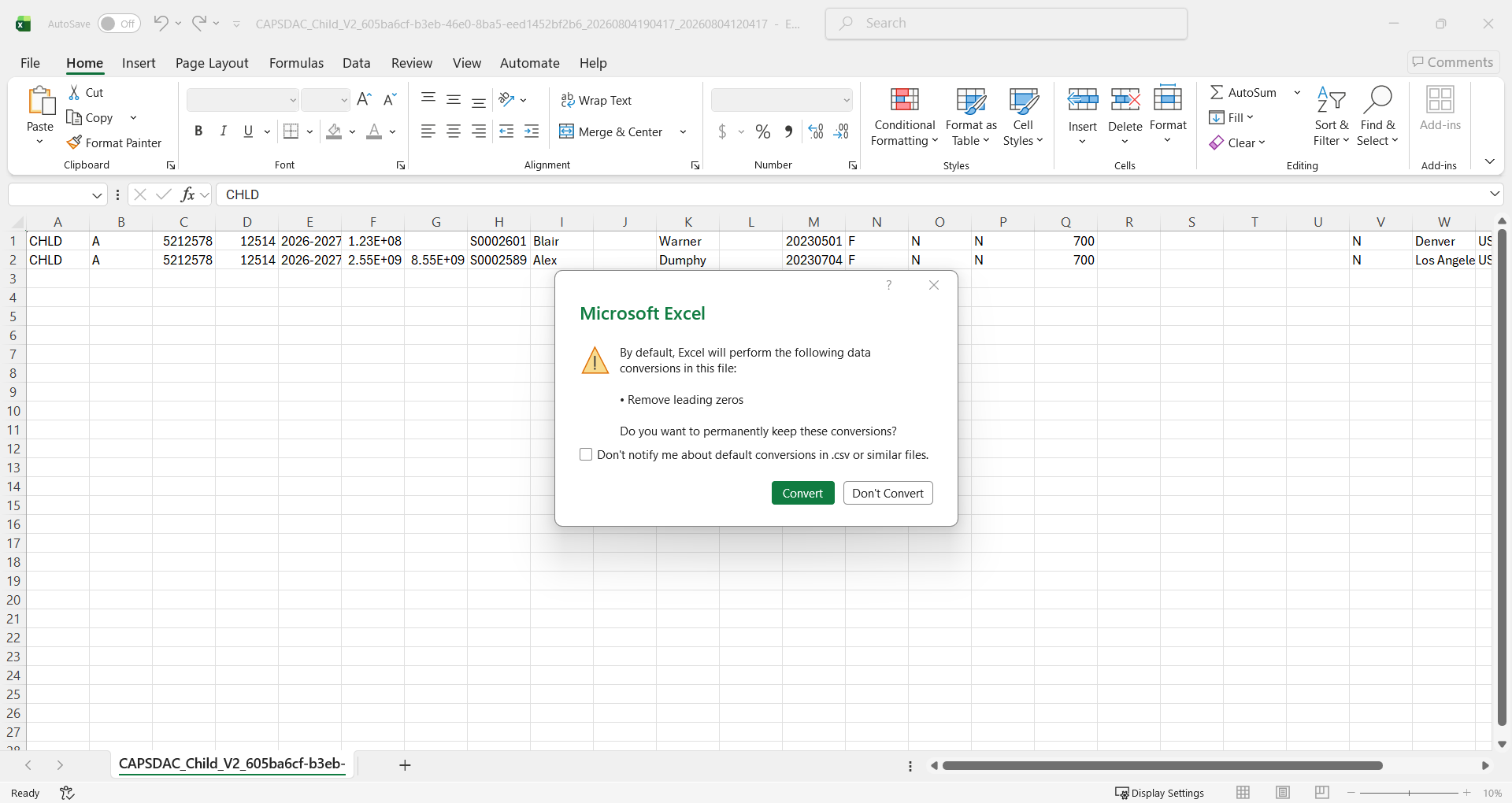Click the zoom slider
This screenshot has height=803, width=1512.
pos(1409,793)
